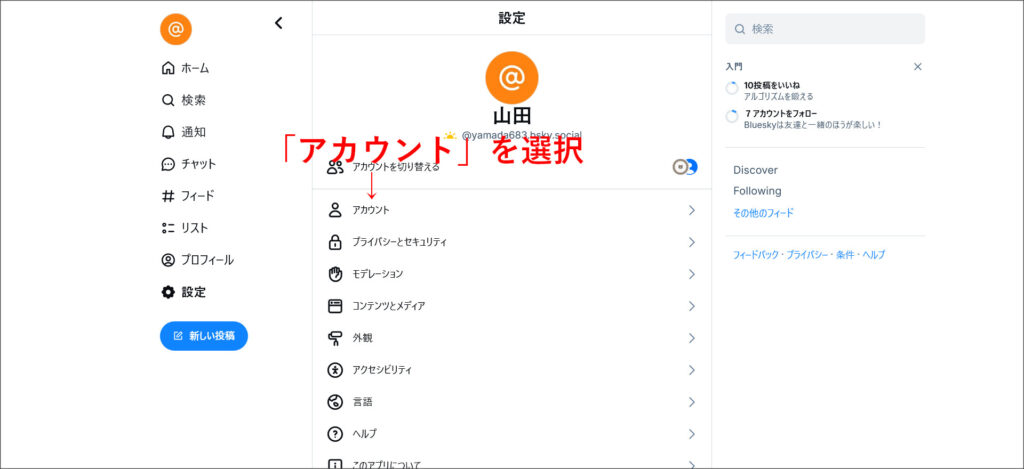Viewport: 1024px width, 469px height.
Task: Open 通知 from the sidebar menu
Action: coord(193,132)
